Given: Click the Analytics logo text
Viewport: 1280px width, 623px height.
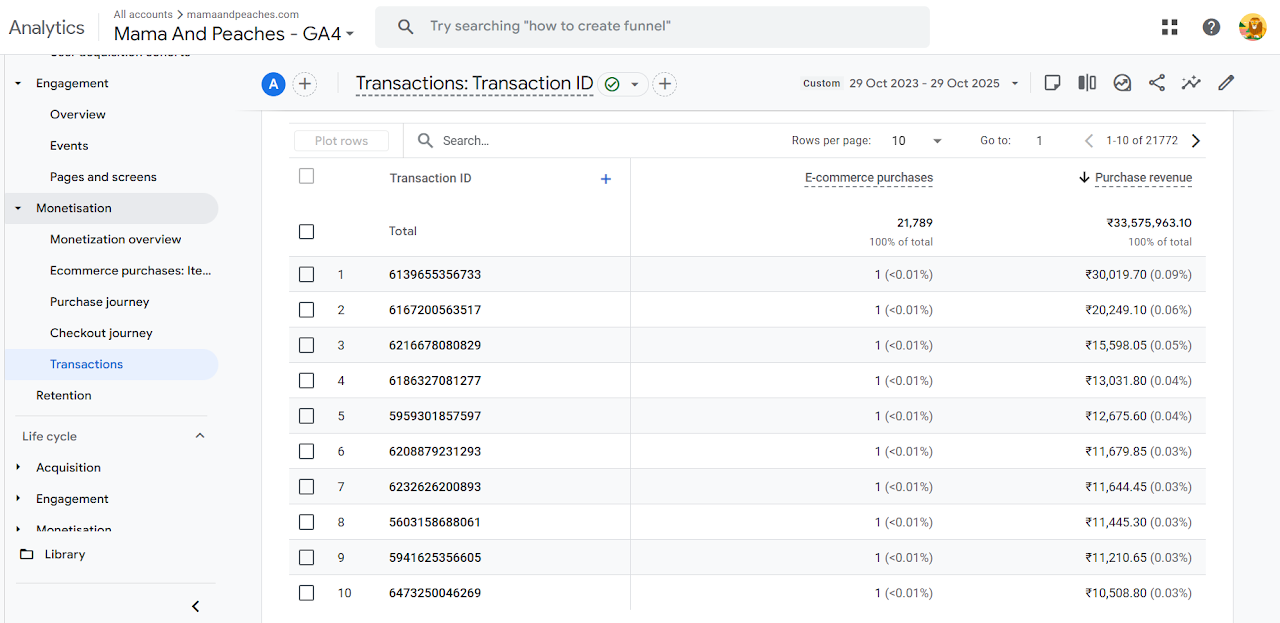Looking at the screenshot, I should [46, 28].
